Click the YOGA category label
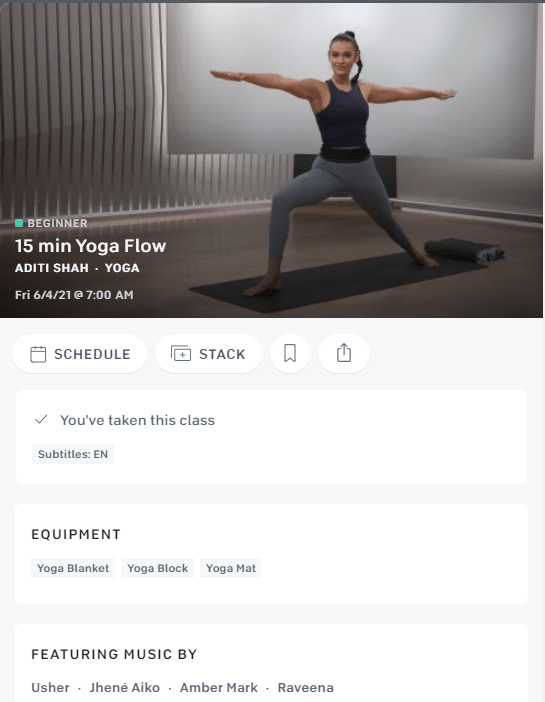545x702 pixels. coord(122,268)
